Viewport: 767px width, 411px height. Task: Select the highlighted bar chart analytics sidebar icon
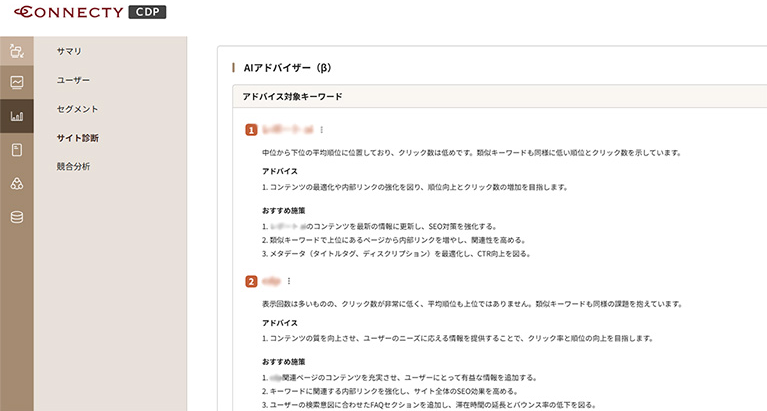pyautogui.click(x=17, y=116)
